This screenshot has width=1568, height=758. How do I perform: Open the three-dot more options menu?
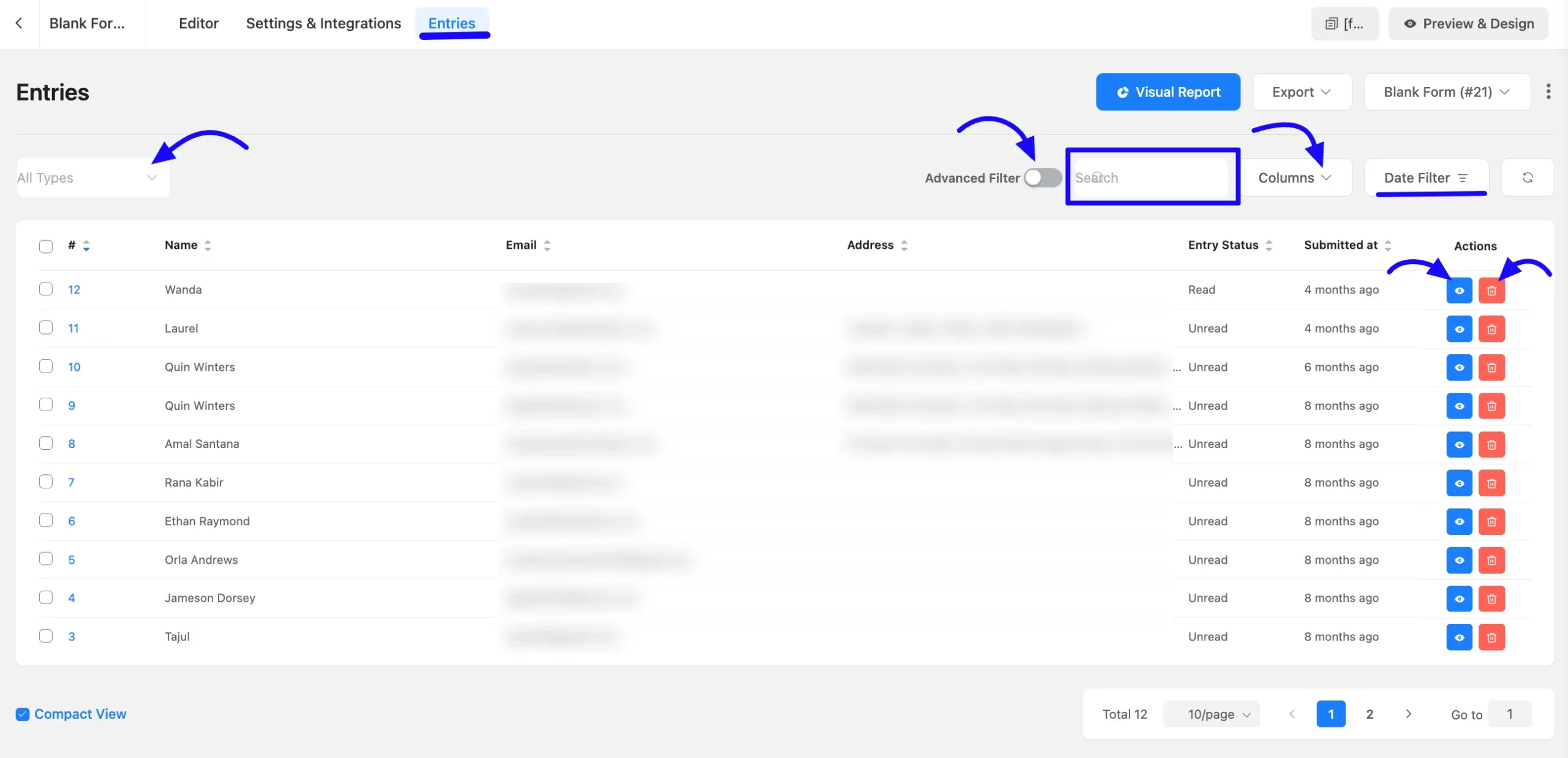(x=1548, y=92)
